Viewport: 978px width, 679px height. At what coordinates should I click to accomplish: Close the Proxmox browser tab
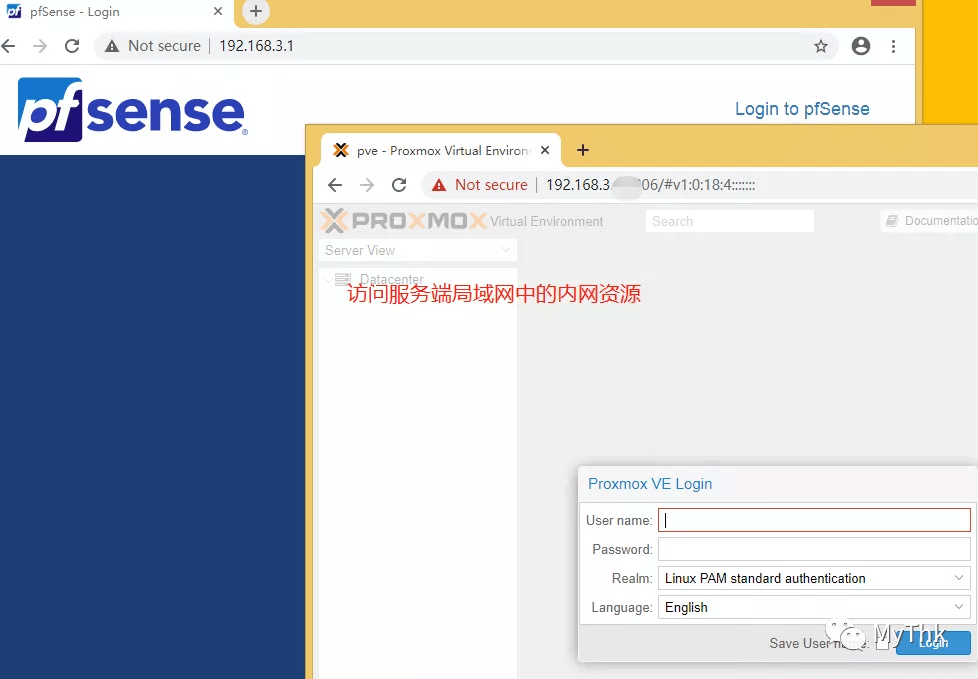click(545, 150)
